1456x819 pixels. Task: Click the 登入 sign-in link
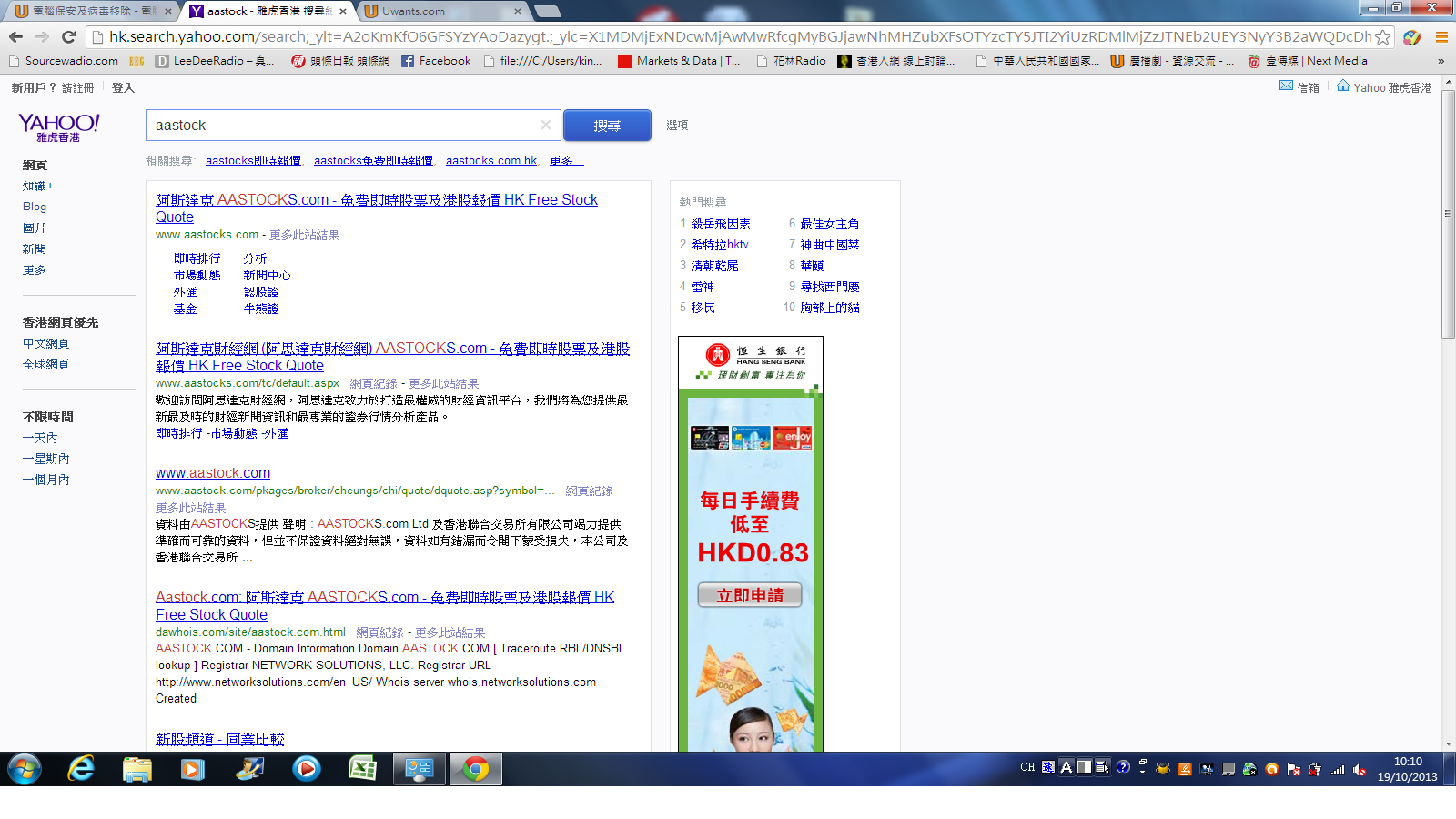tap(123, 88)
